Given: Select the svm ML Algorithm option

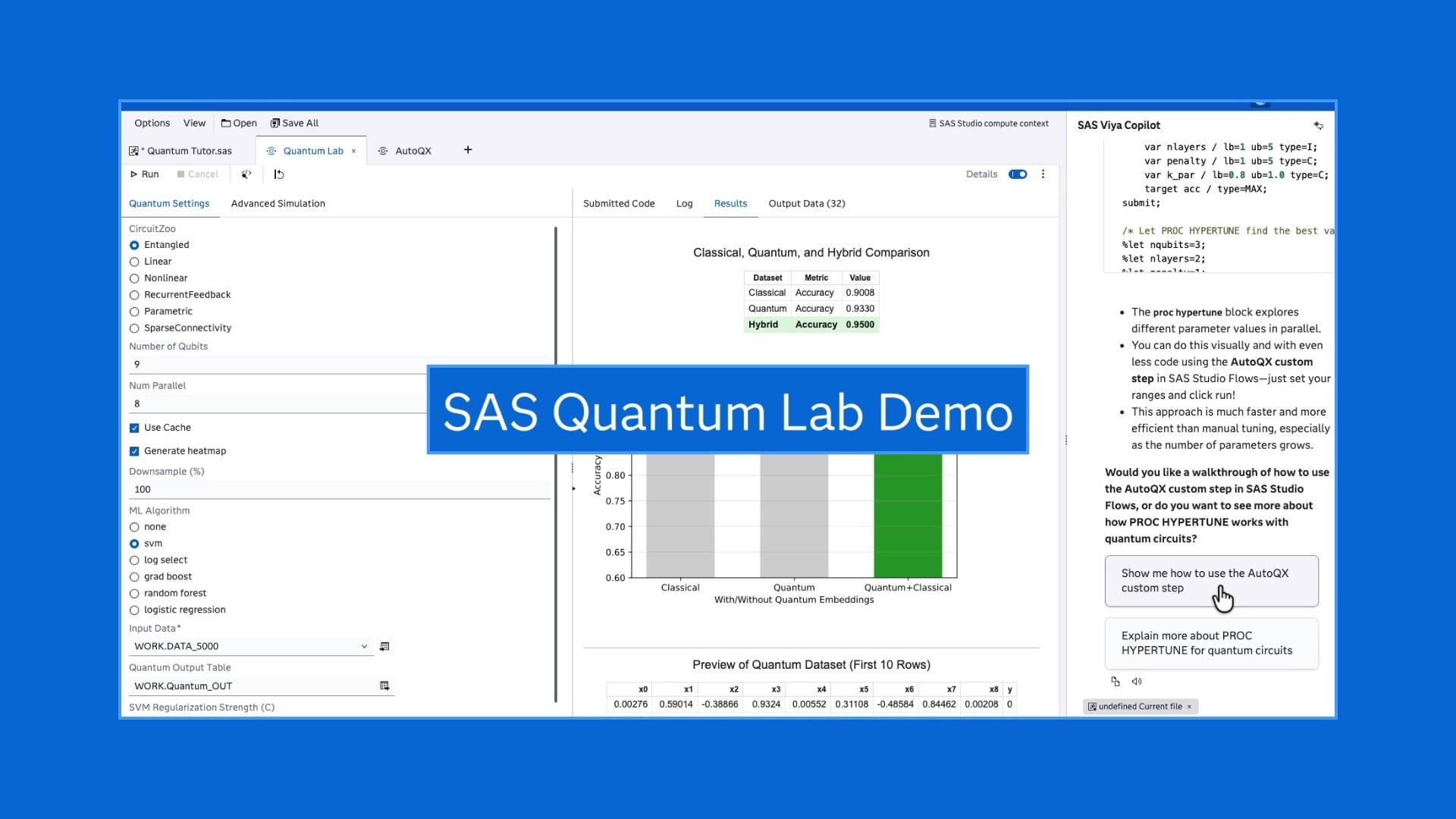Looking at the screenshot, I should pos(134,544).
